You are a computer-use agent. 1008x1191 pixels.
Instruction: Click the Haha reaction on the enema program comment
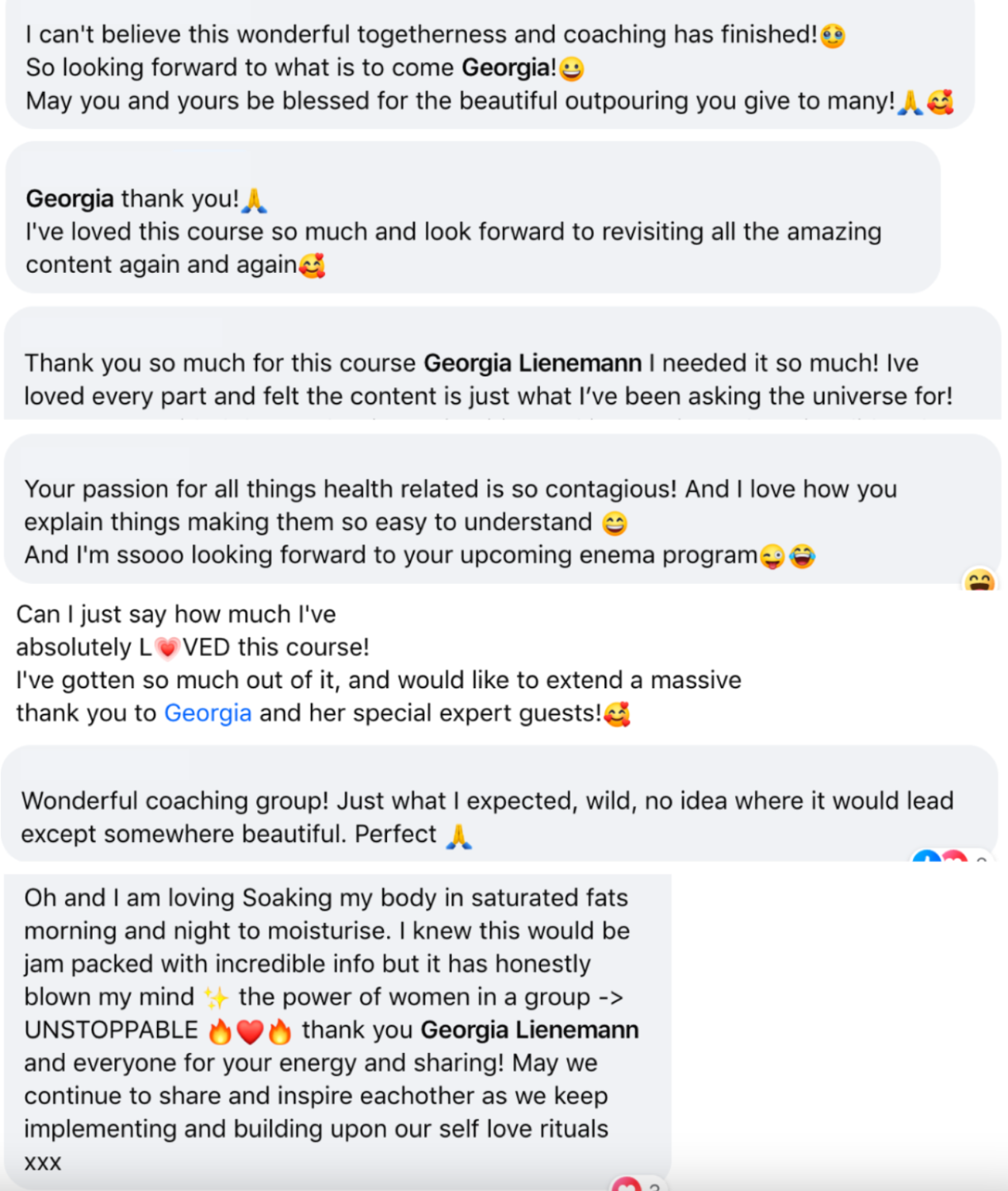(979, 581)
